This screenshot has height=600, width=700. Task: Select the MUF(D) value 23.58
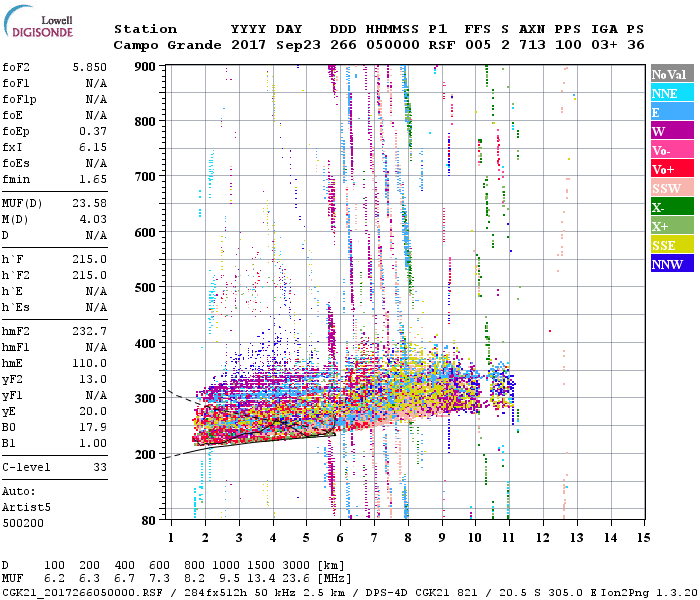point(89,204)
